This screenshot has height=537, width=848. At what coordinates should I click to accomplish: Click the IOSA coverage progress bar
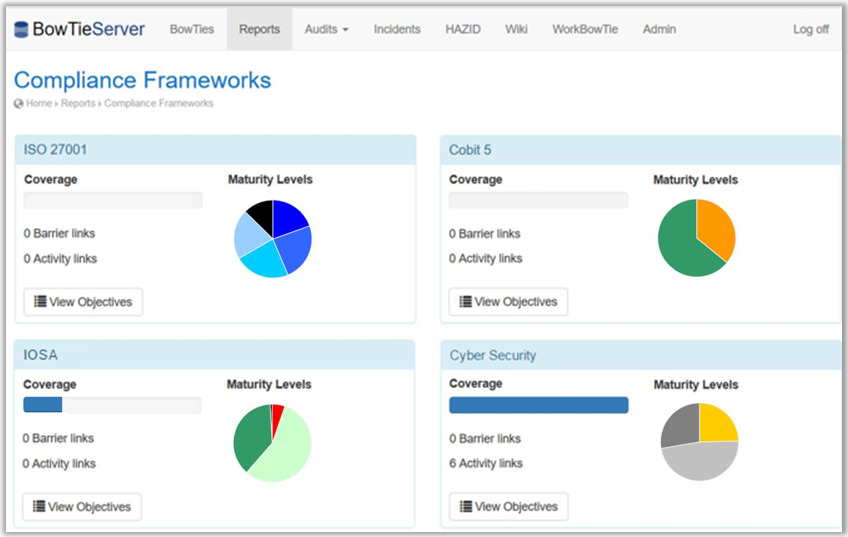[x=112, y=405]
